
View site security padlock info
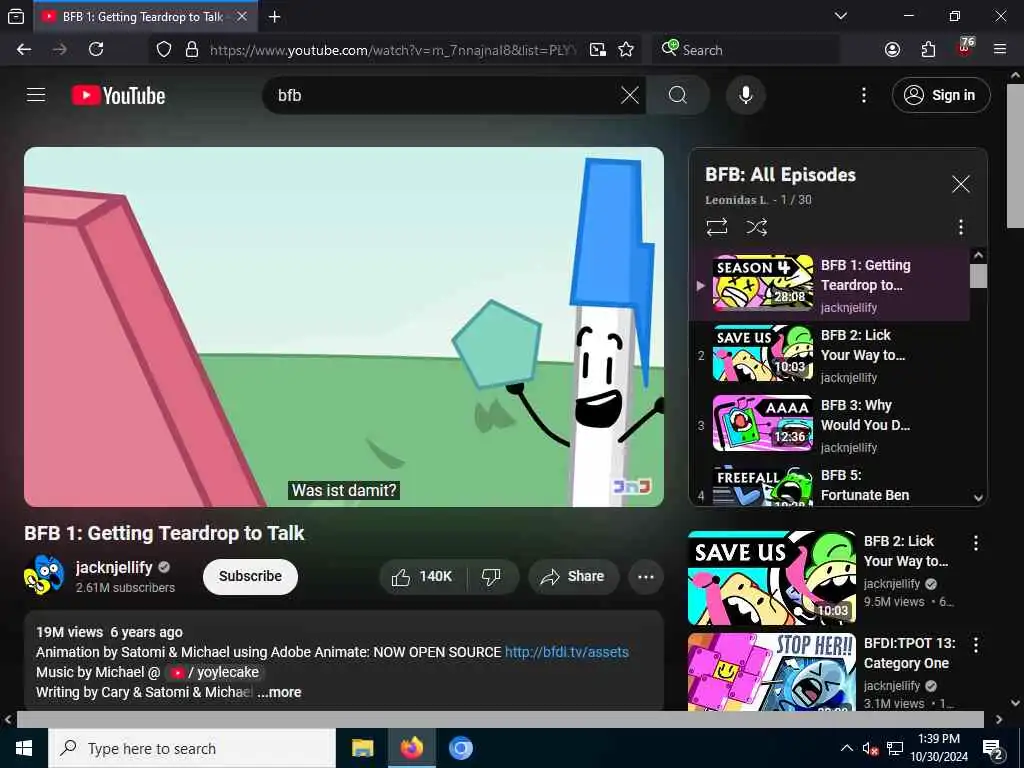(x=191, y=50)
